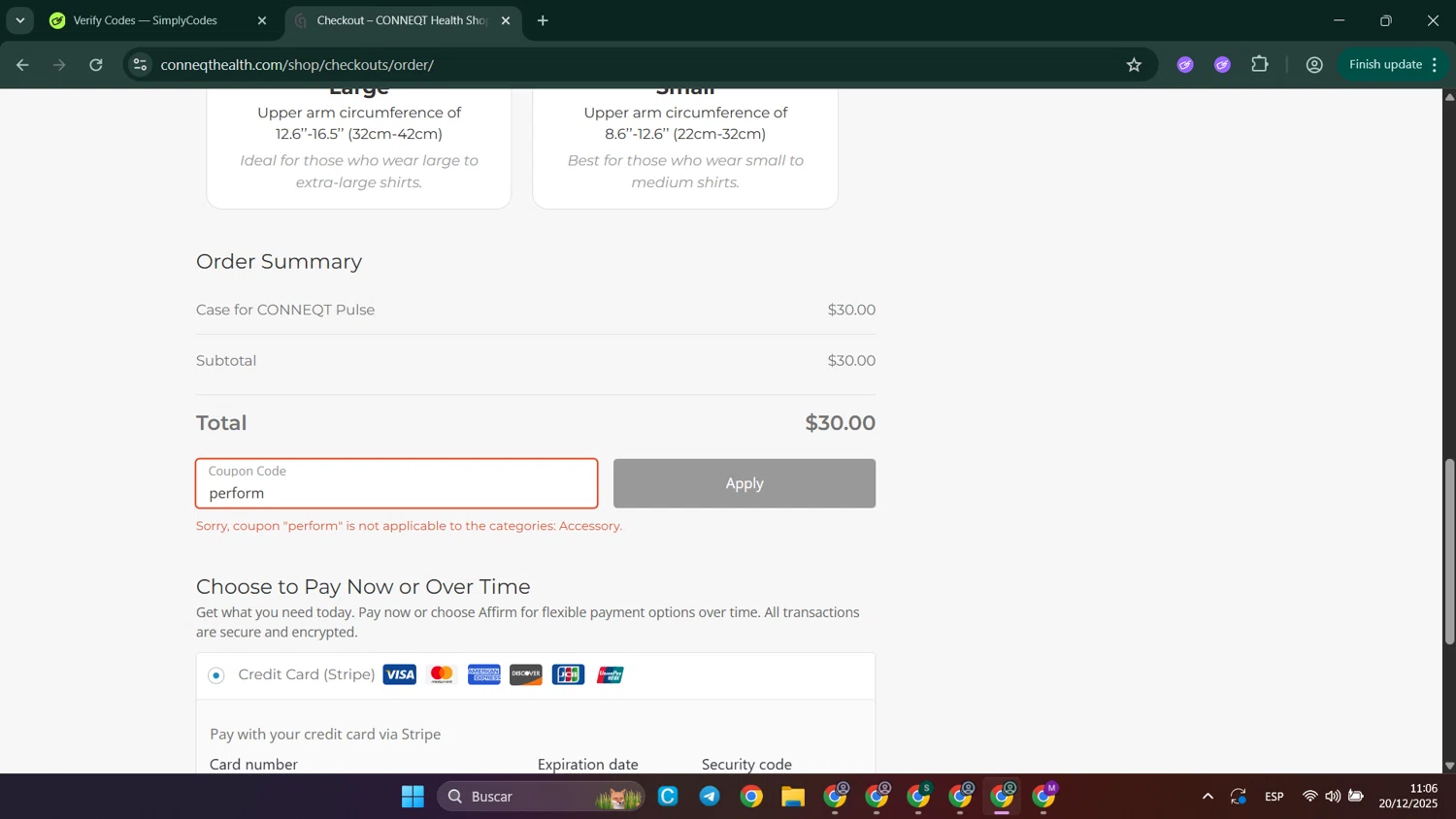This screenshot has width=1456, height=819.
Task: Apply the coupon code
Action: pyautogui.click(x=745, y=483)
